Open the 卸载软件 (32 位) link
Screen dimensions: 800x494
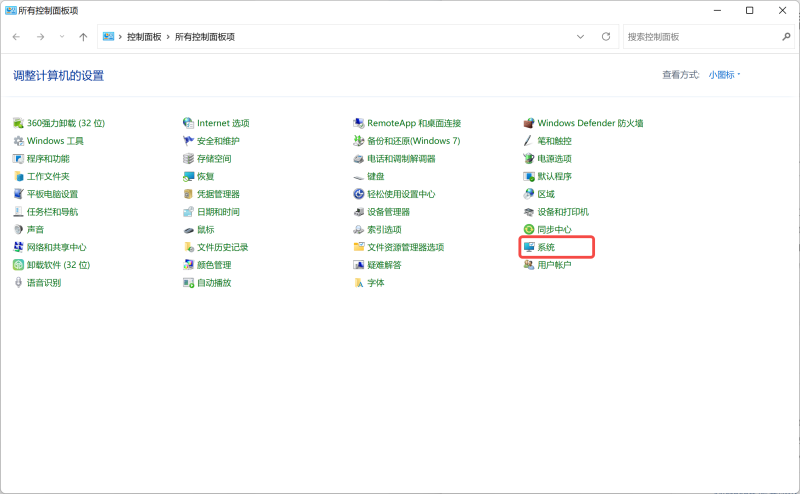pyautogui.click(x=58, y=265)
